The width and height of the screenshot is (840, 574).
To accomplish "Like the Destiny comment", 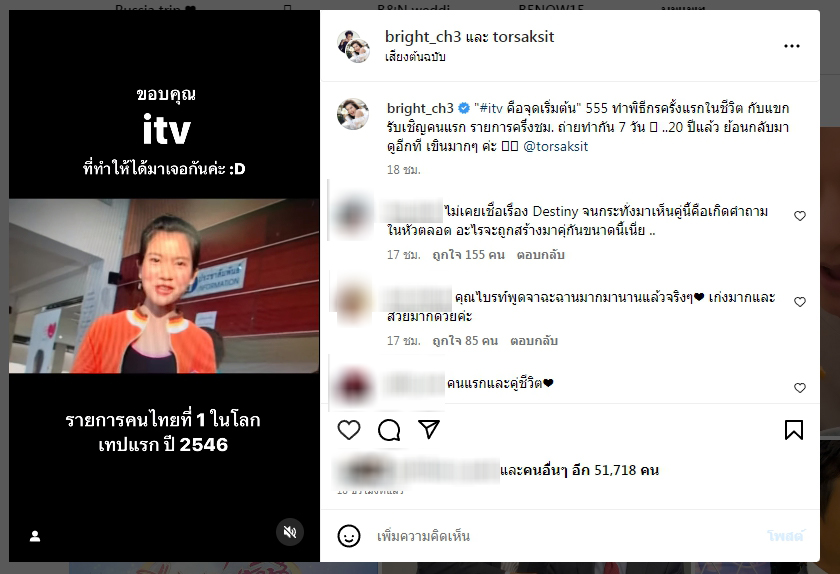I will (x=799, y=216).
